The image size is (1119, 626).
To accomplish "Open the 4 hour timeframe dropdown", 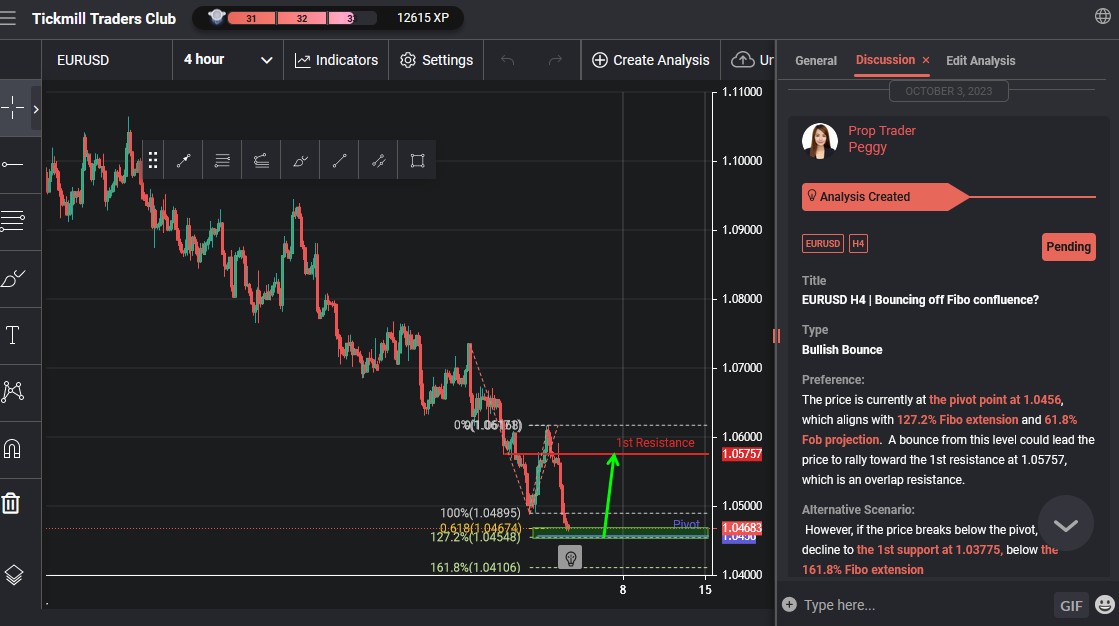I will (x=228, y=60).
